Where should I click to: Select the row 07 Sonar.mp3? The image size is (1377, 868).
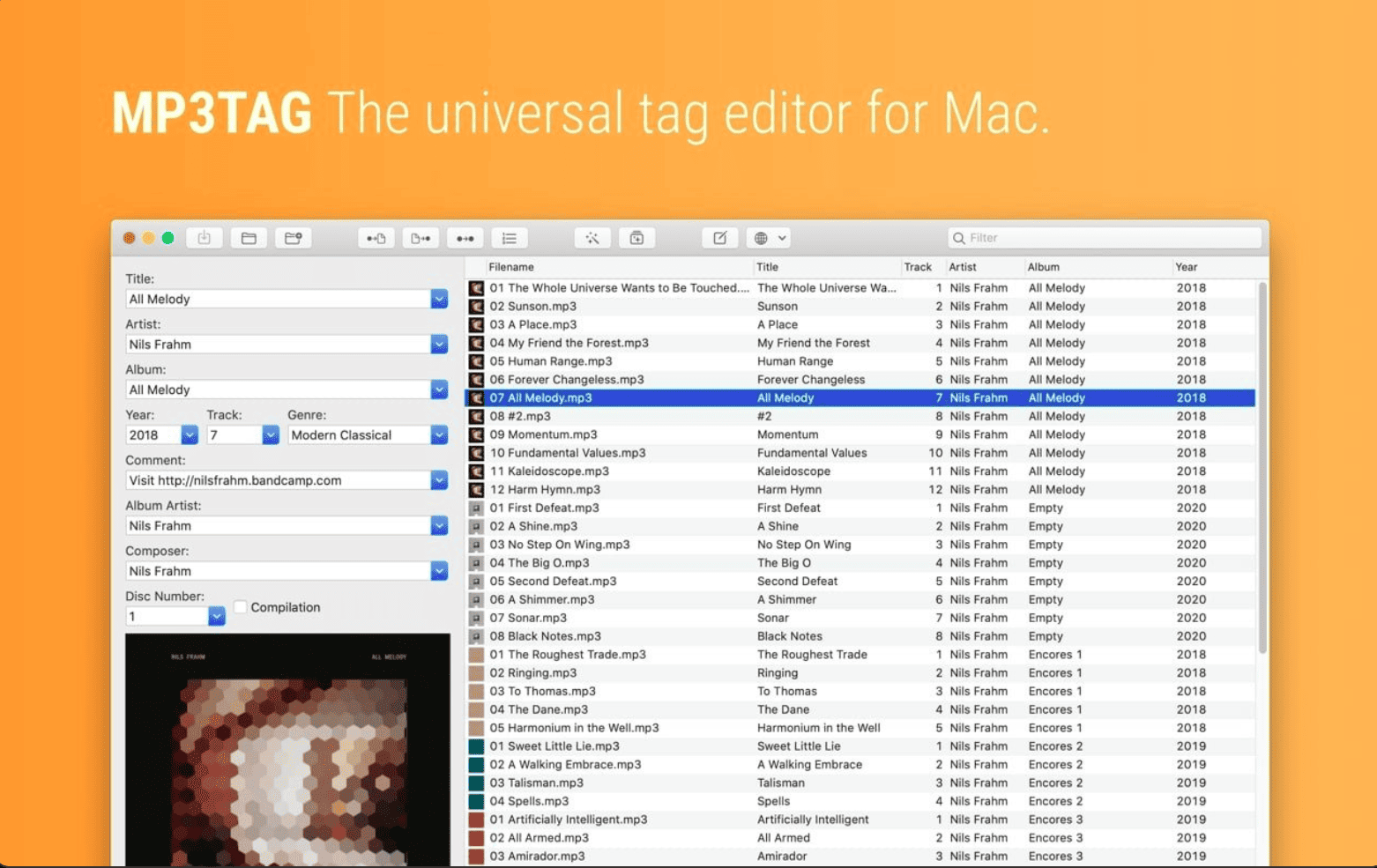[x=860, y=618]
